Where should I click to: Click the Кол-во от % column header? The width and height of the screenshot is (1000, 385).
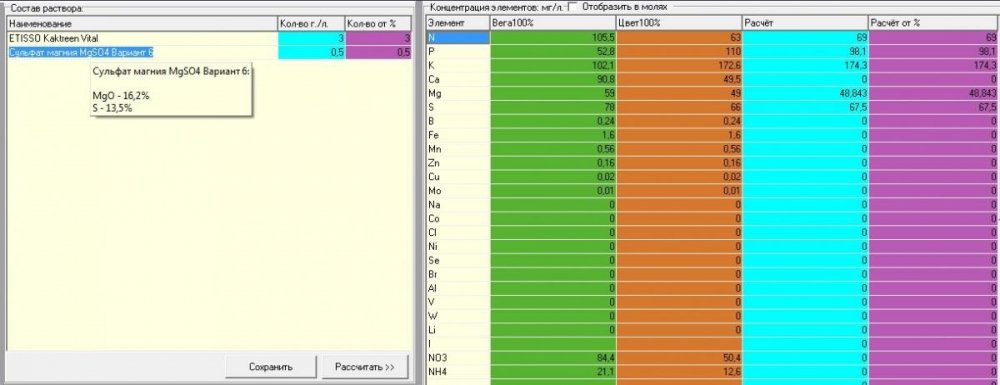pos(378,24)
